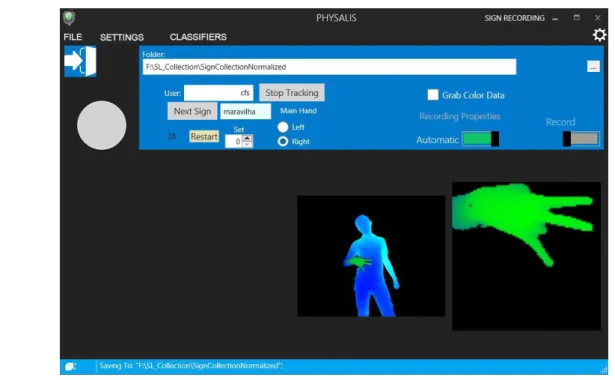Click the User input field
The width and height of the screenshot is (615, 380).
point(218,93)
